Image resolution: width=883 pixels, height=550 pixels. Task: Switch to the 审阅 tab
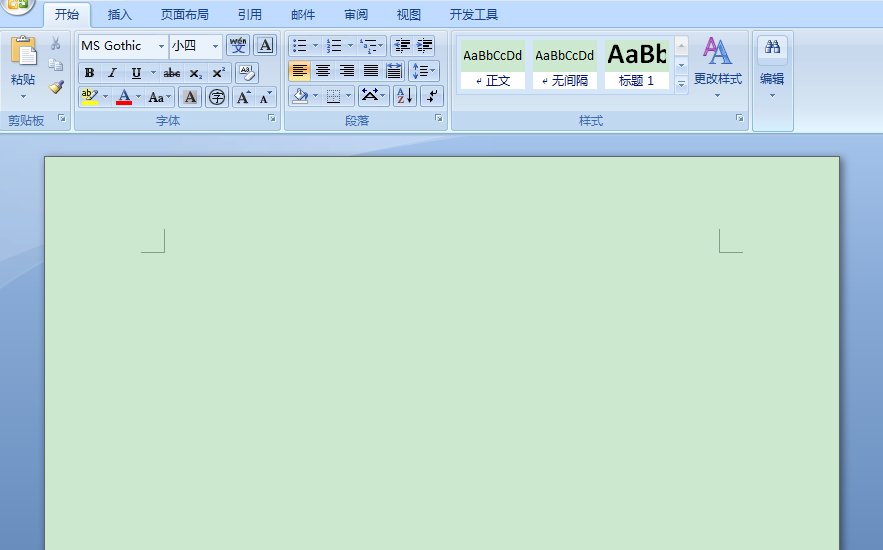click(x=356, y=15)
